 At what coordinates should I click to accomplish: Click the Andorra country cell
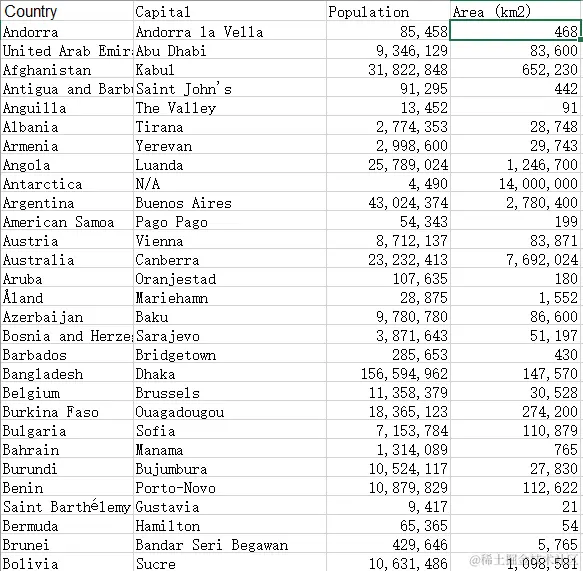[x=67, y=30]
